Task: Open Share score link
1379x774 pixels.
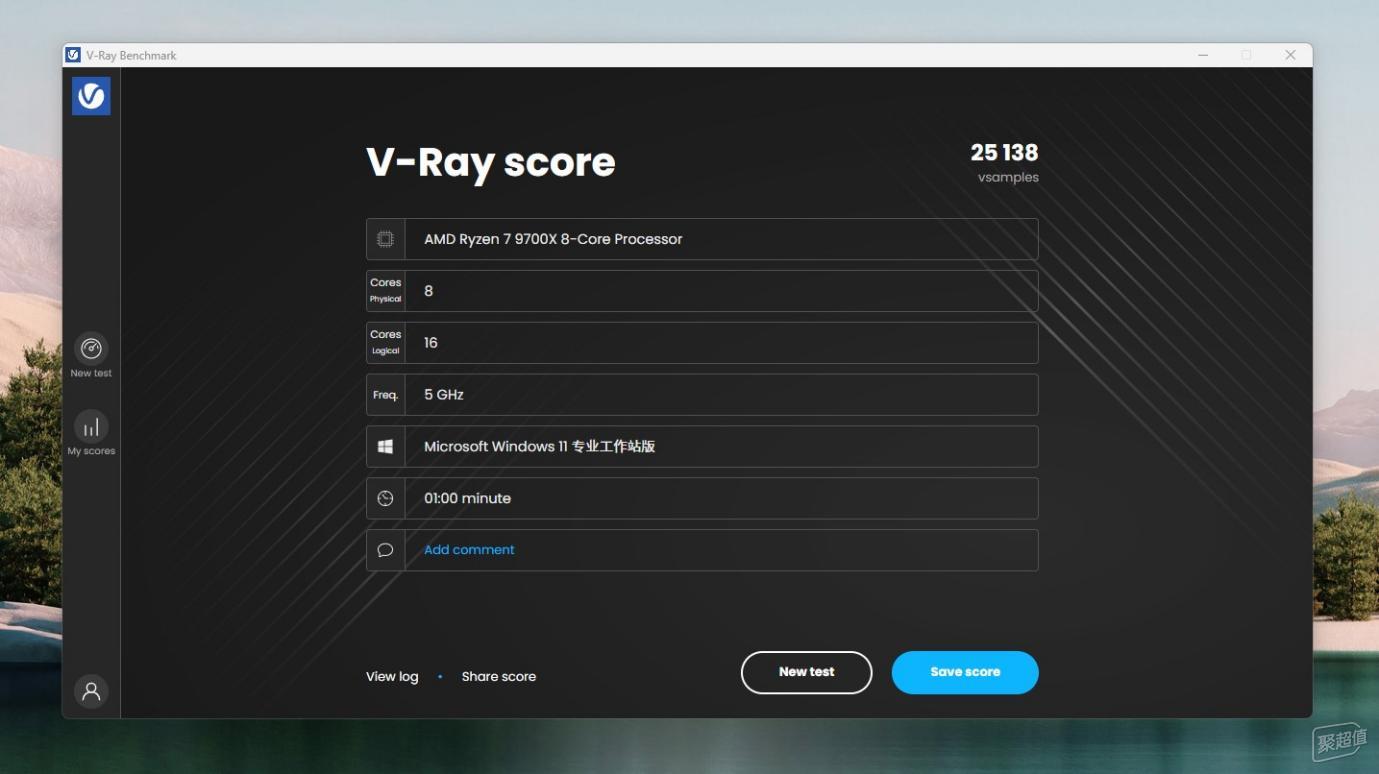Action: [499, 677]
